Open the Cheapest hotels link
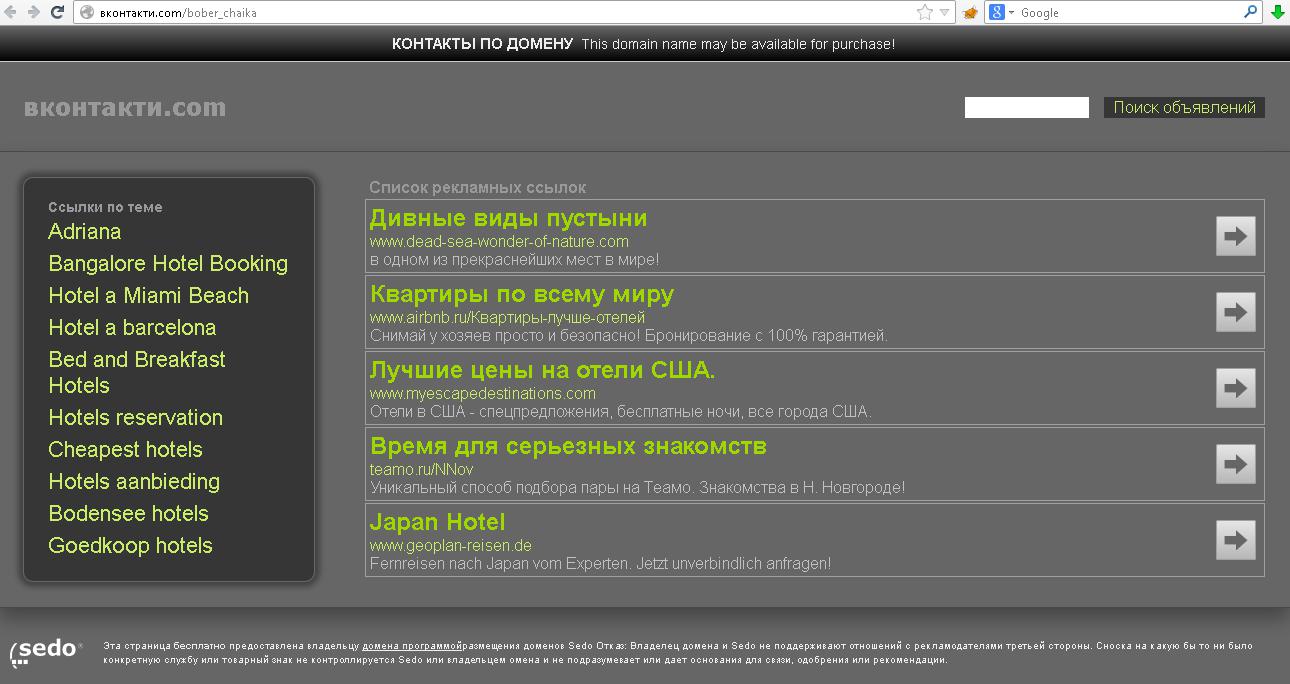 pyautogui.click(x=126, y=449)
